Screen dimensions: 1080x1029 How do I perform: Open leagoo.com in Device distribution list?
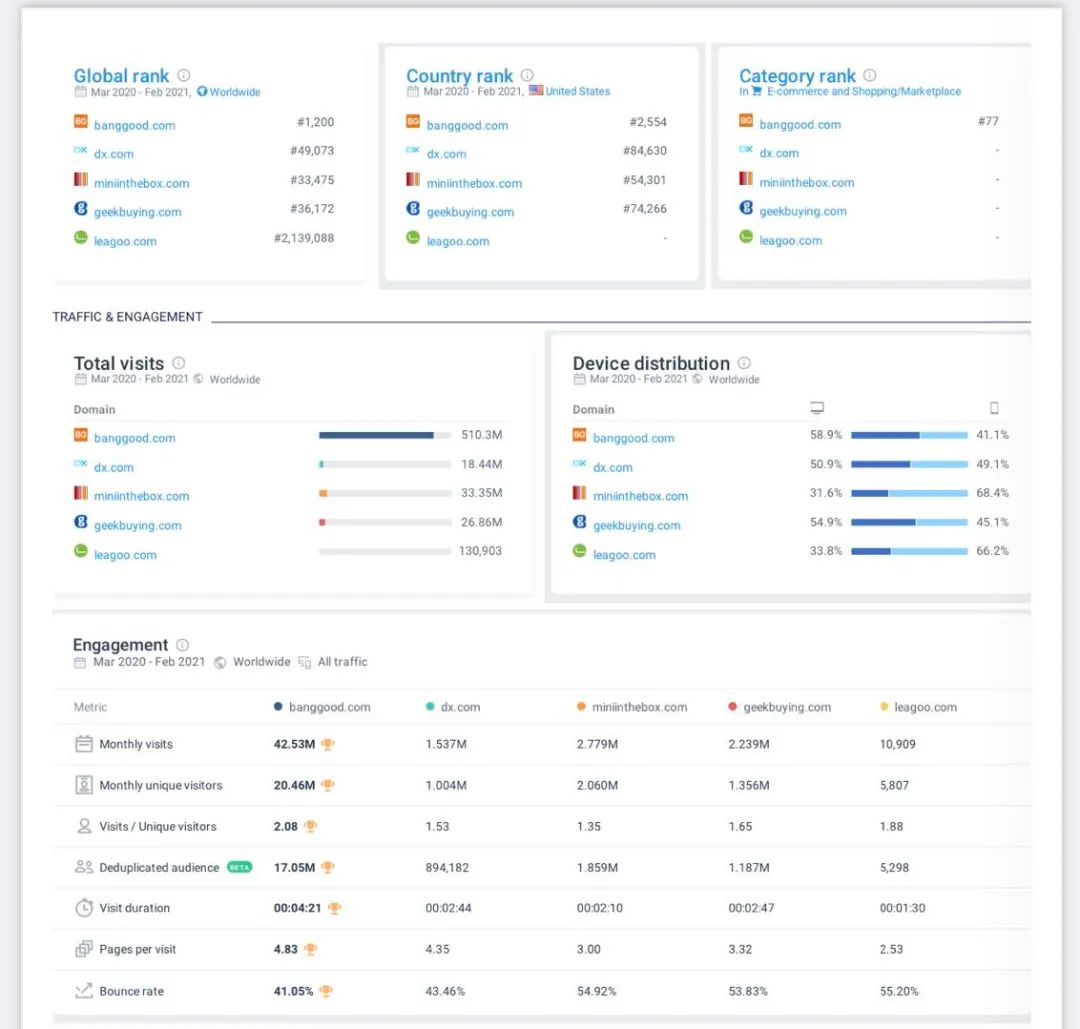point(624,555)
